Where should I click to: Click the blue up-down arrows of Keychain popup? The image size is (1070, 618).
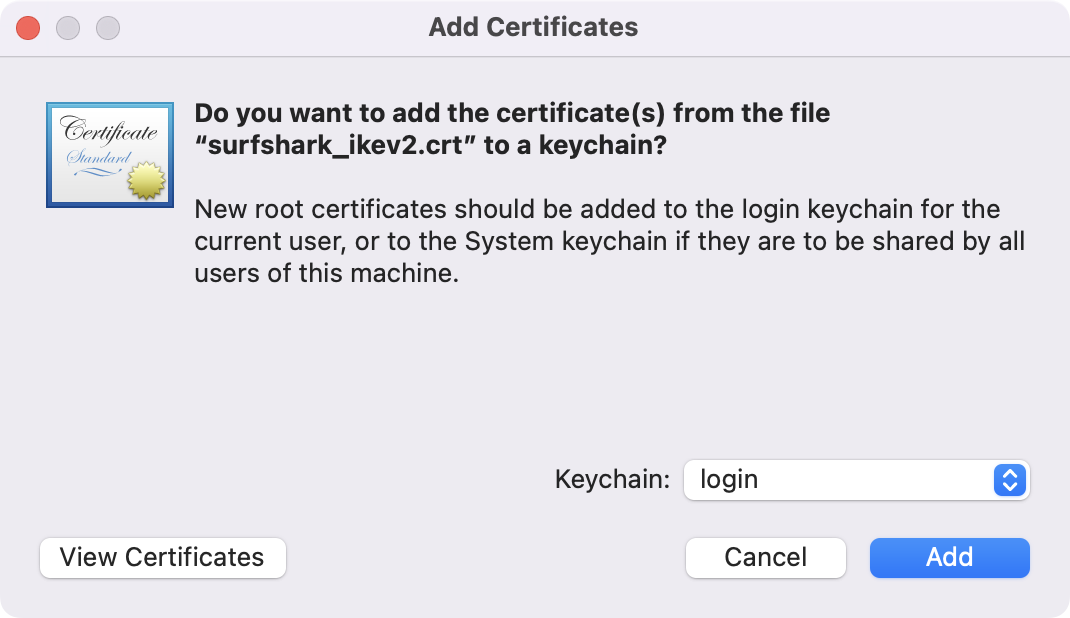[1010, 480]
